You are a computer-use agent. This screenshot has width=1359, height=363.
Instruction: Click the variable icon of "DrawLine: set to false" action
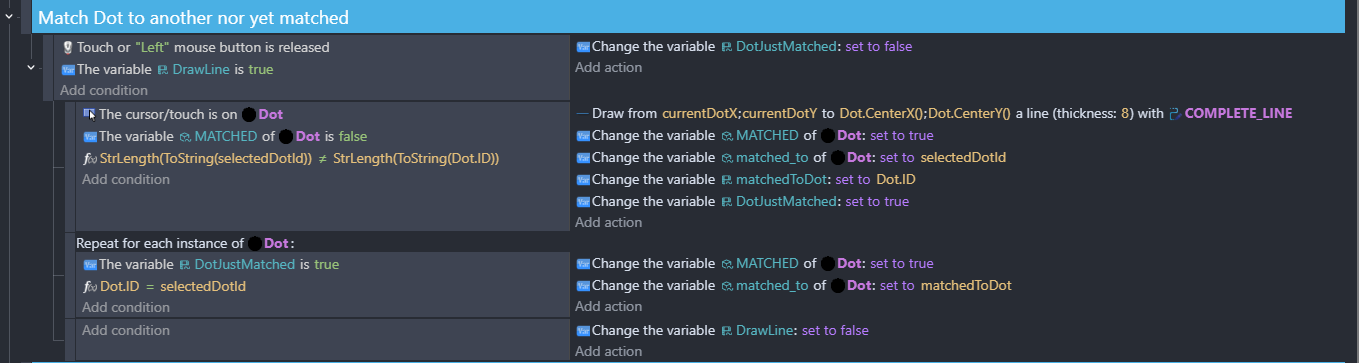point(583,331)
